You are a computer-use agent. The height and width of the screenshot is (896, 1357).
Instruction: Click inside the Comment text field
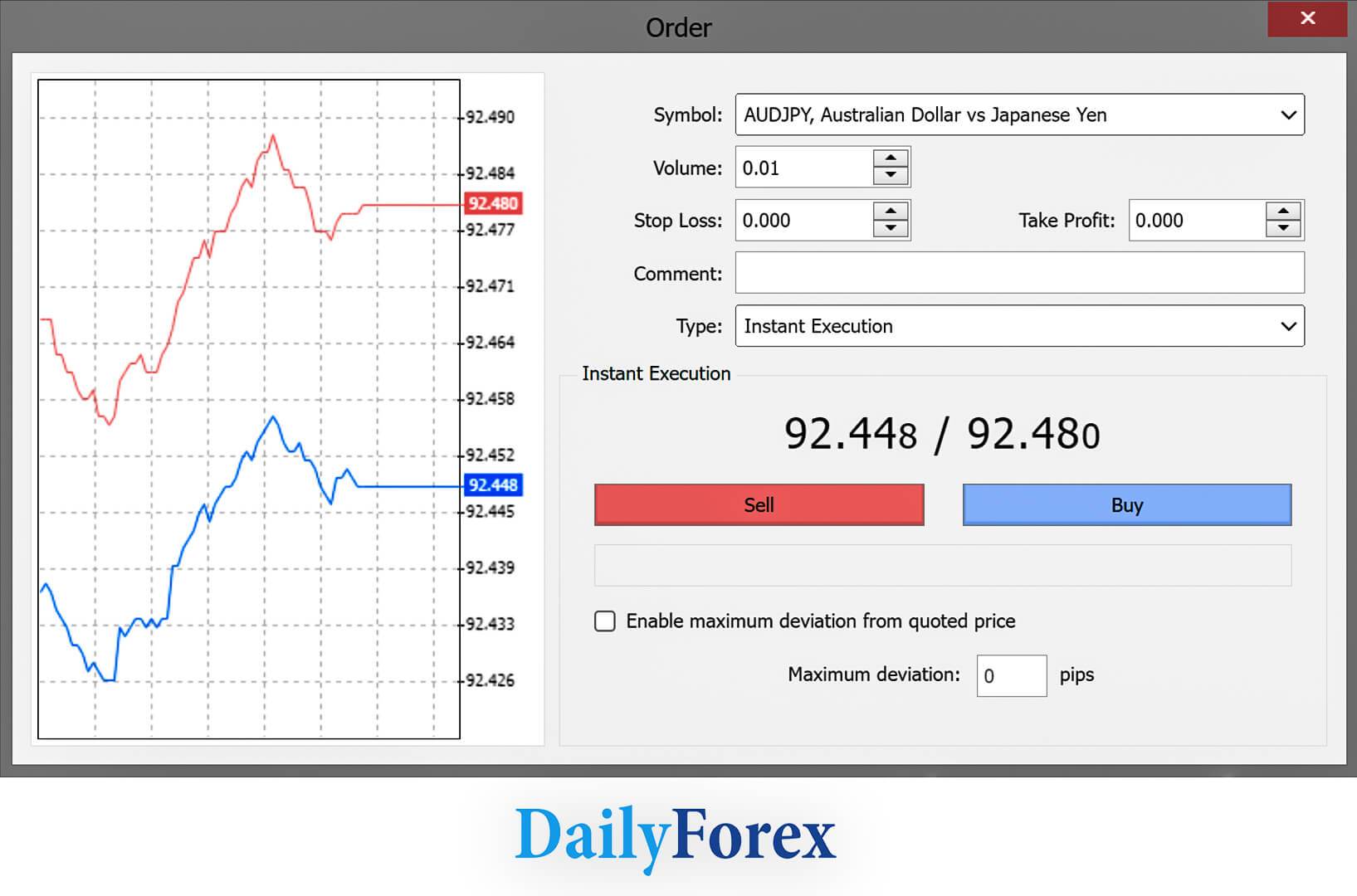click(x=1019, y=272)
